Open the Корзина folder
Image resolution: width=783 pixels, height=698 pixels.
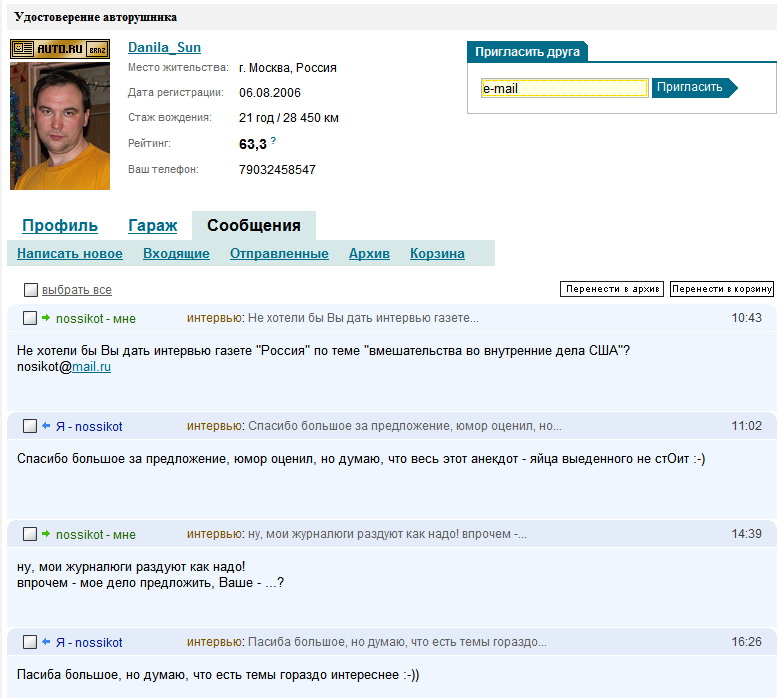(437, 254)
